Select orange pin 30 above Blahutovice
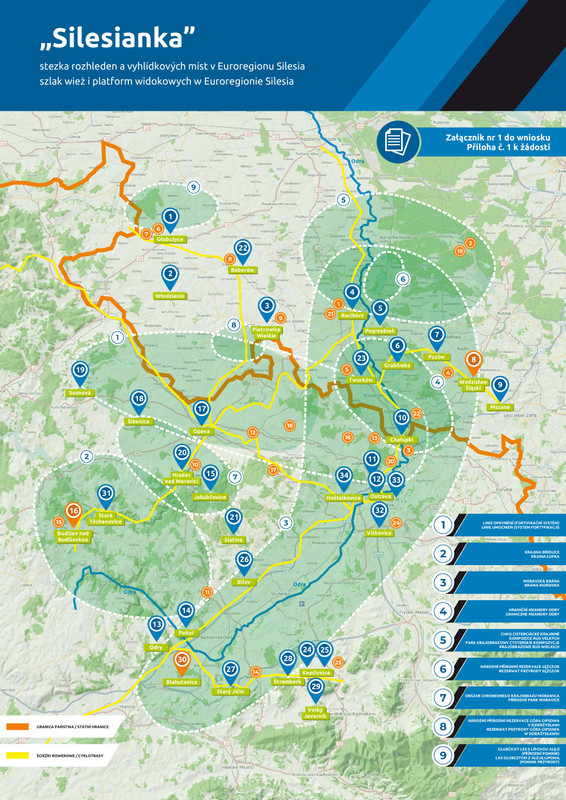 182,663
